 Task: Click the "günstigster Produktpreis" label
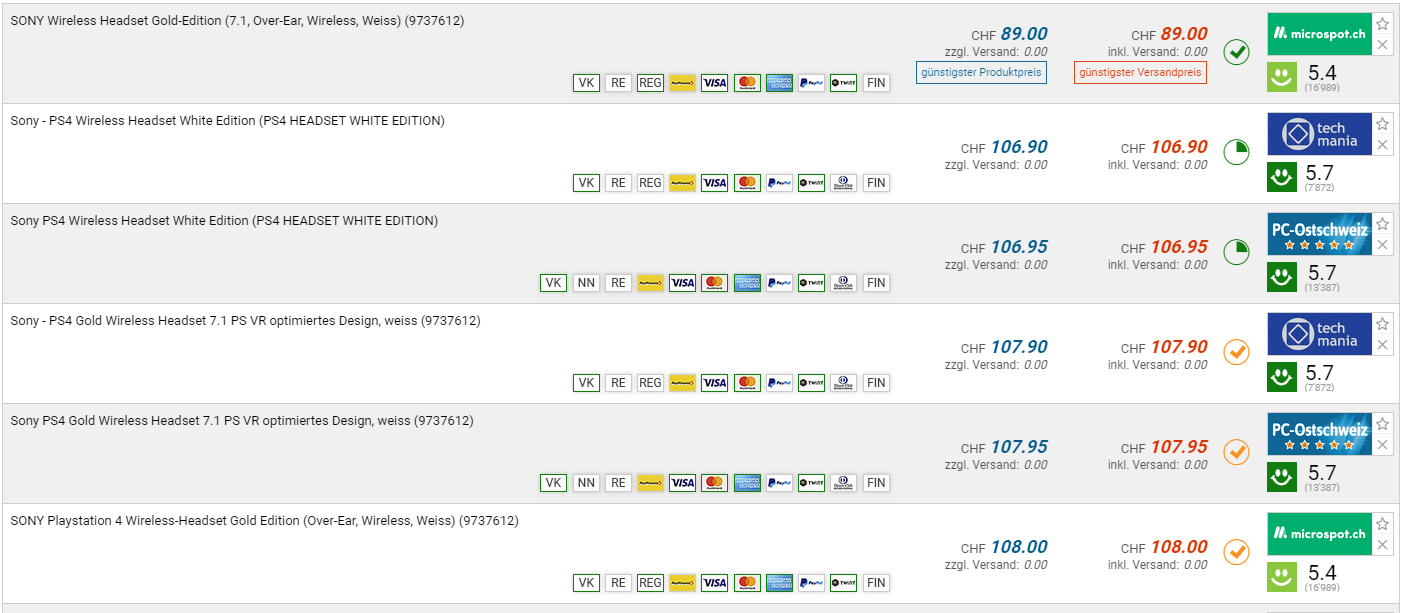point(981,72)
